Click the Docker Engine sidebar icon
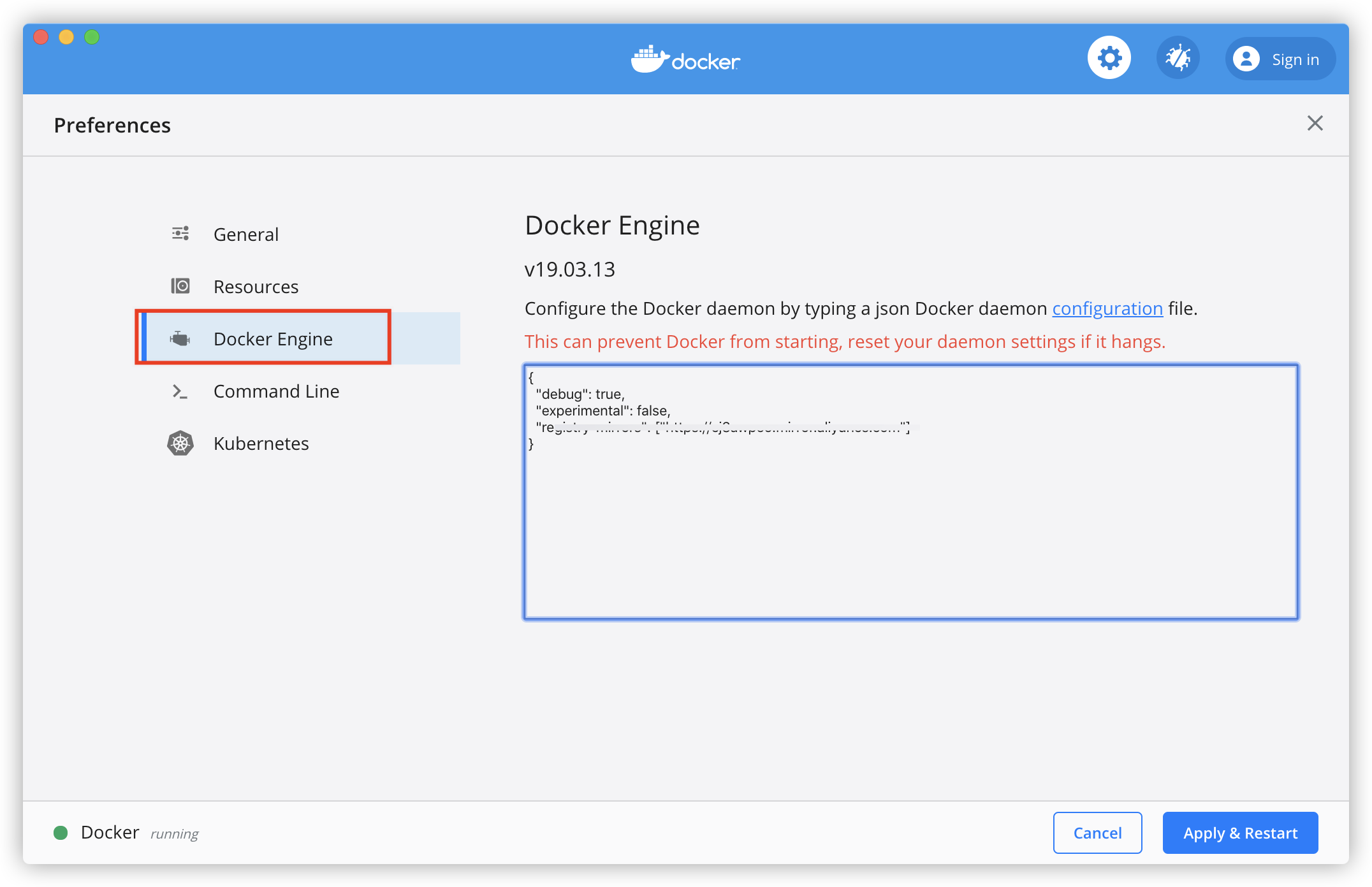 click(180, 338)
